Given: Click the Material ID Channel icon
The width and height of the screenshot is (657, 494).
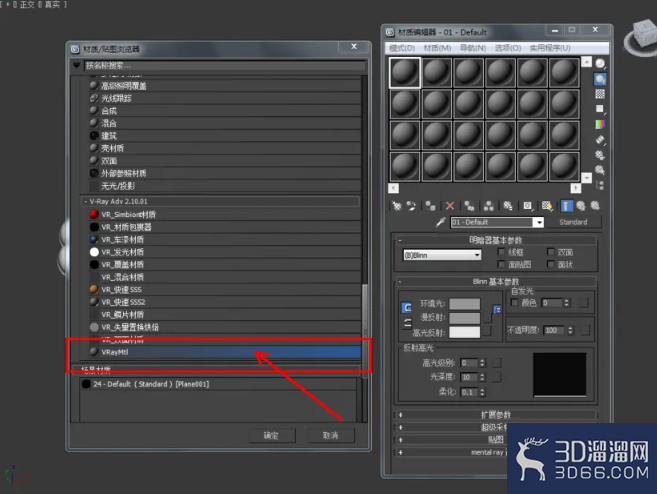Looking at the screenshot, I should click(528, 206).
